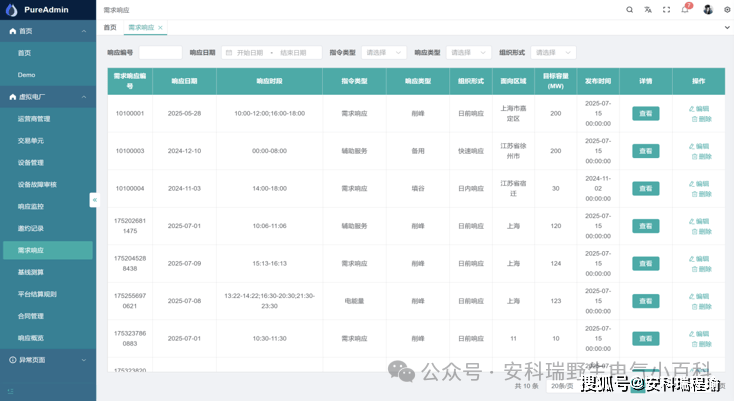Delete the row with time 10:30-11:30
The width and height of the screenshot is (735, 401).
(702, 344)
